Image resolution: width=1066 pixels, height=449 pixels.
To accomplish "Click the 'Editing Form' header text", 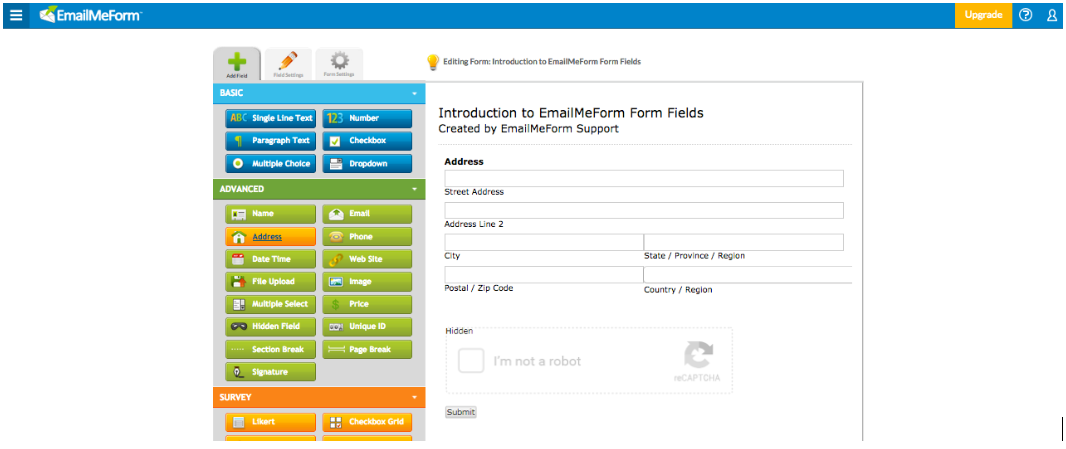I will tap(542, 61).
